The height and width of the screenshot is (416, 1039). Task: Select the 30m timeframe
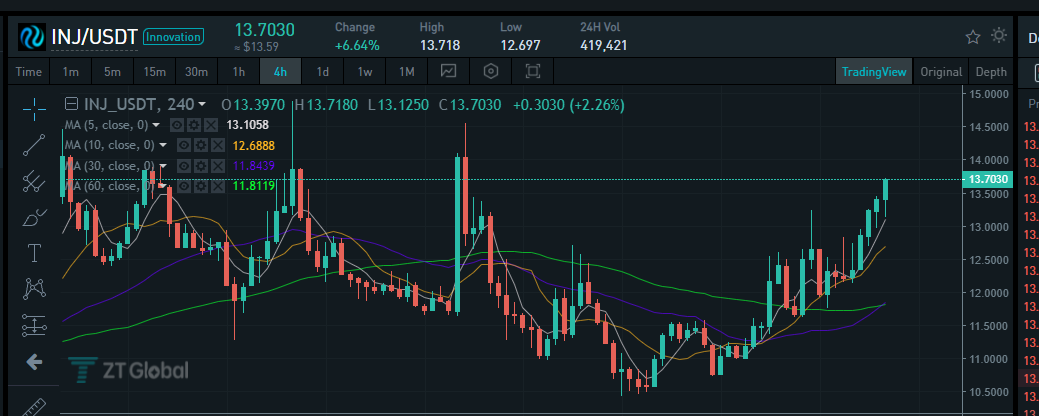(196, 72)
